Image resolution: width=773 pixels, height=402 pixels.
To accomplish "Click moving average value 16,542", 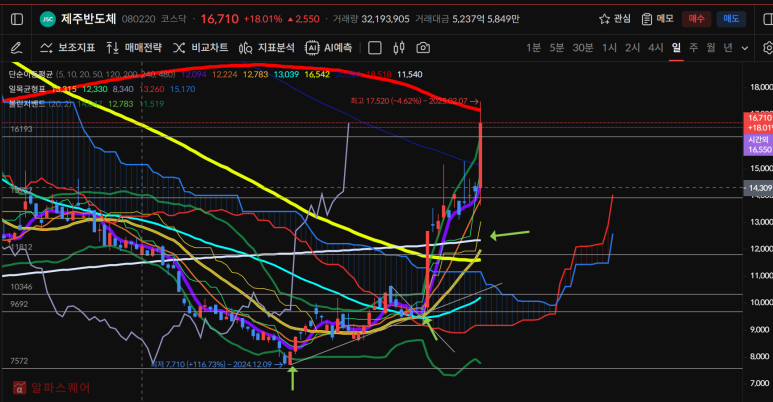I will (317, 74).
